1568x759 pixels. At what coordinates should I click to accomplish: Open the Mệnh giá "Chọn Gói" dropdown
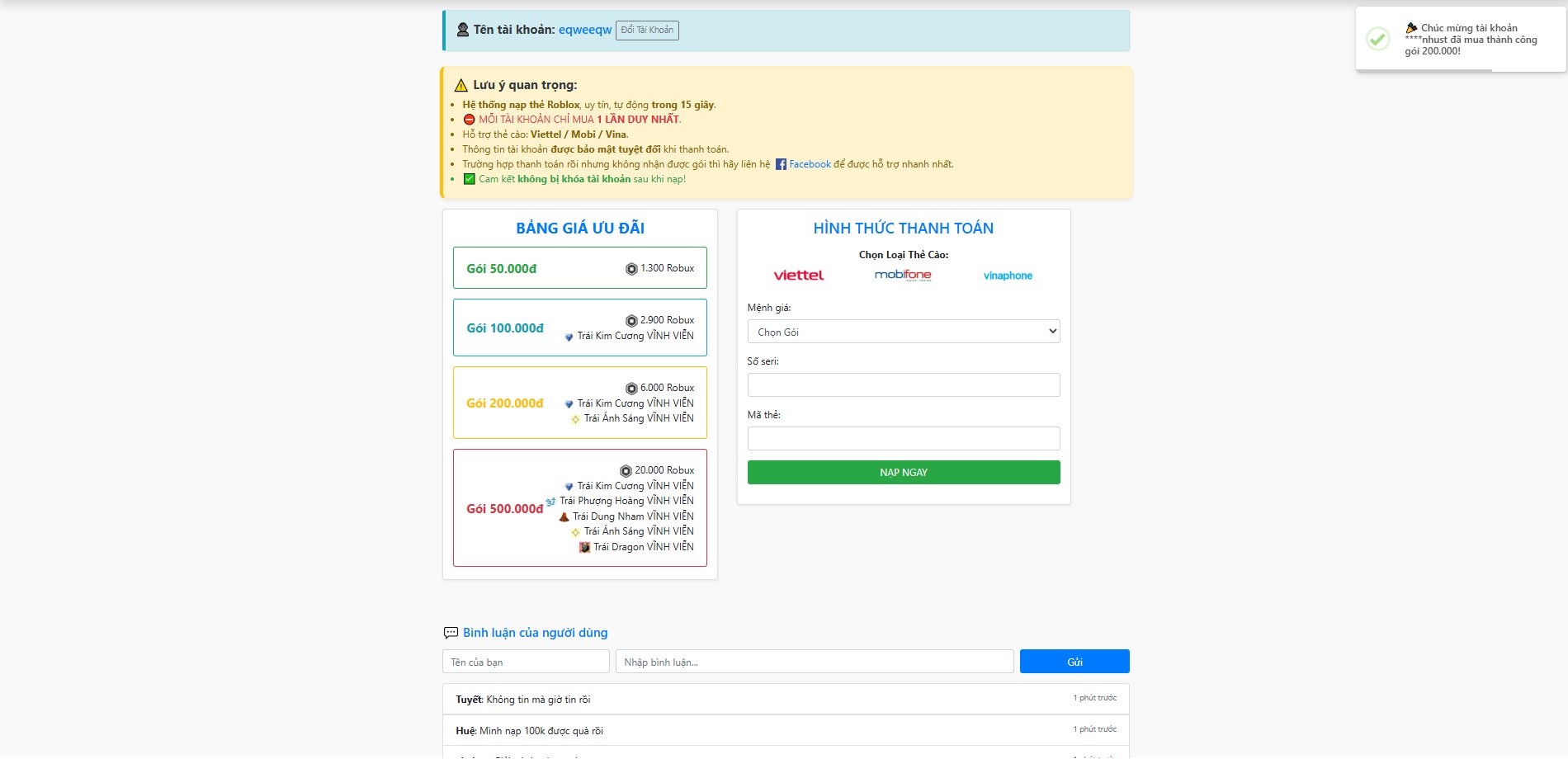coord(903,332)
